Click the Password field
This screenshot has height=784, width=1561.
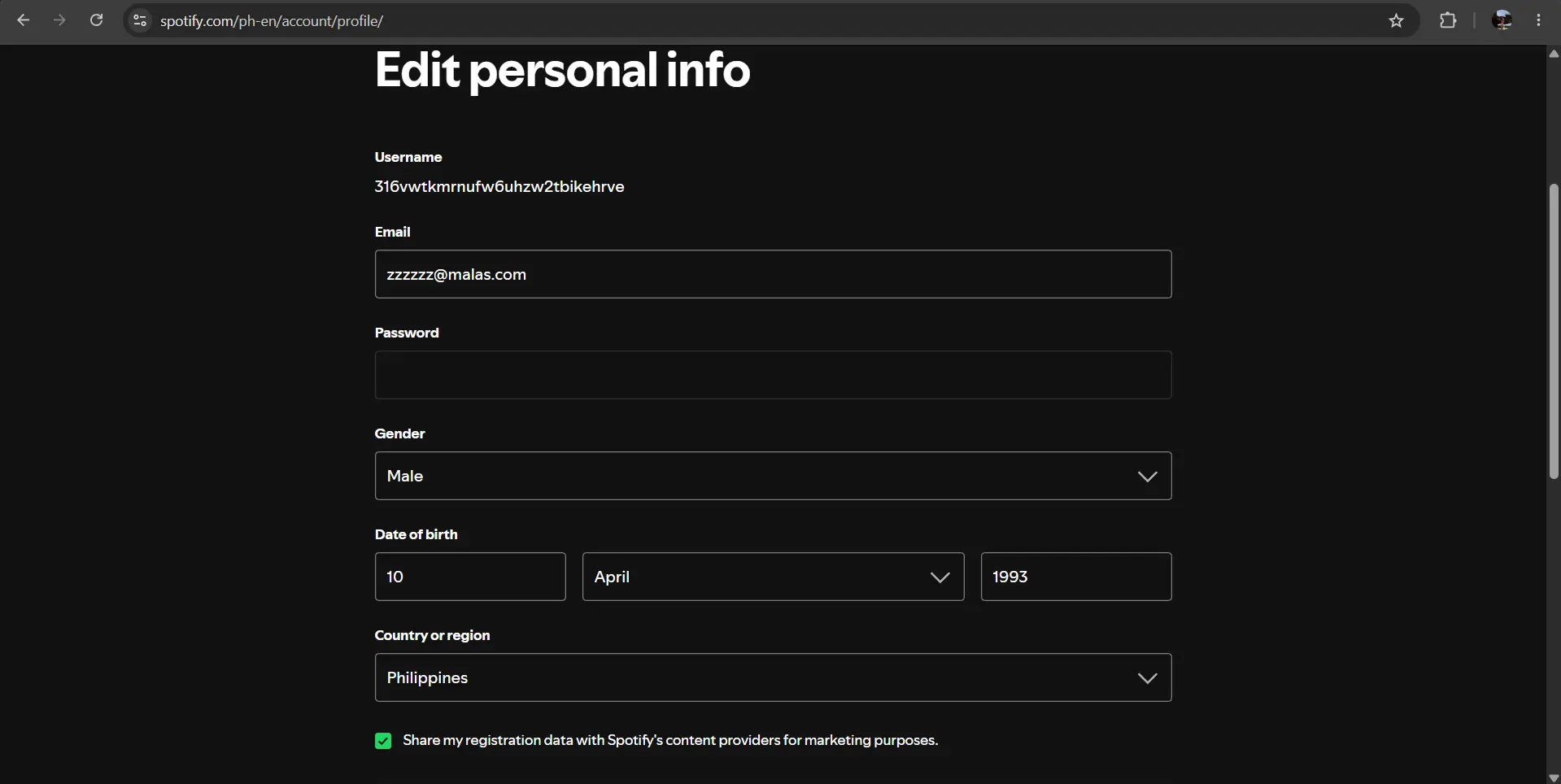click(x=773, y=375)
